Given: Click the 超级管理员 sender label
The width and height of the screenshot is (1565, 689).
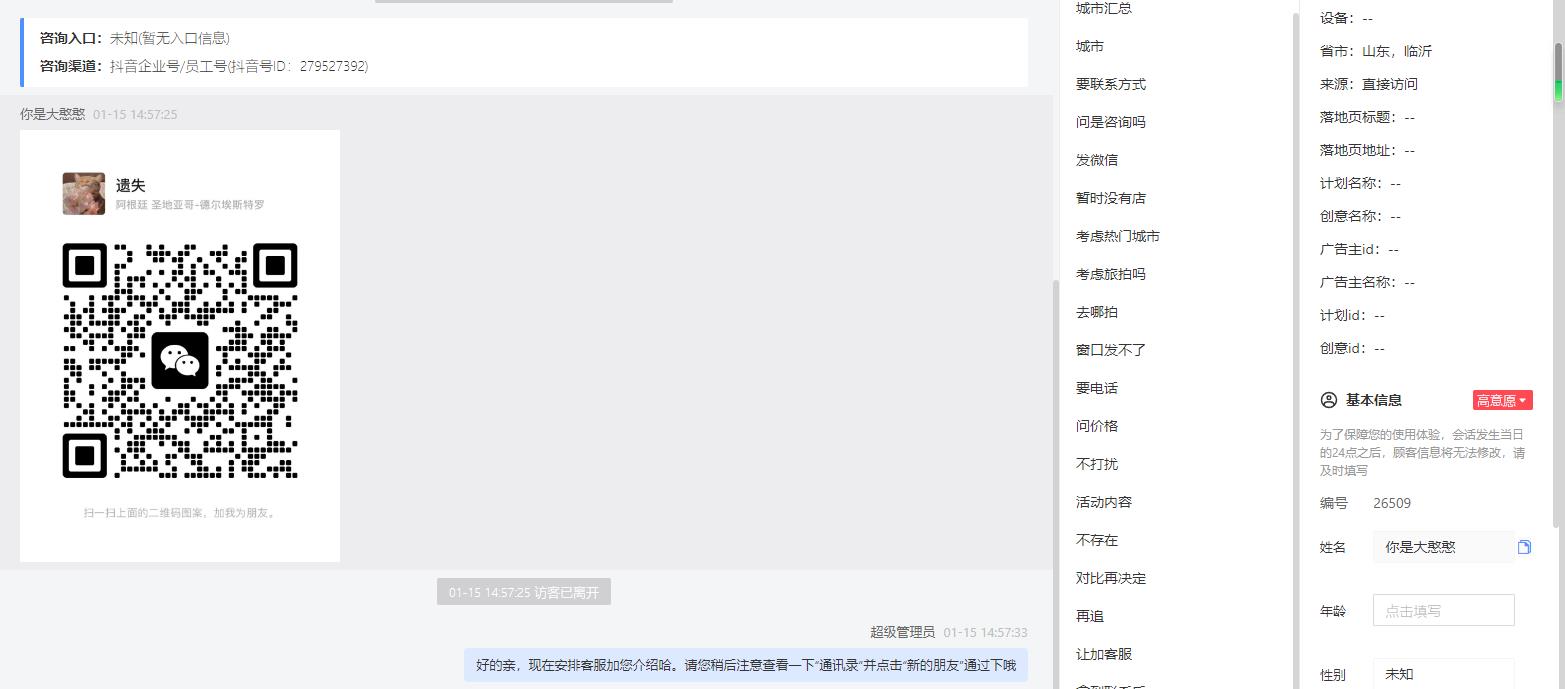Looking at the screenshot, I should point(902,632).
